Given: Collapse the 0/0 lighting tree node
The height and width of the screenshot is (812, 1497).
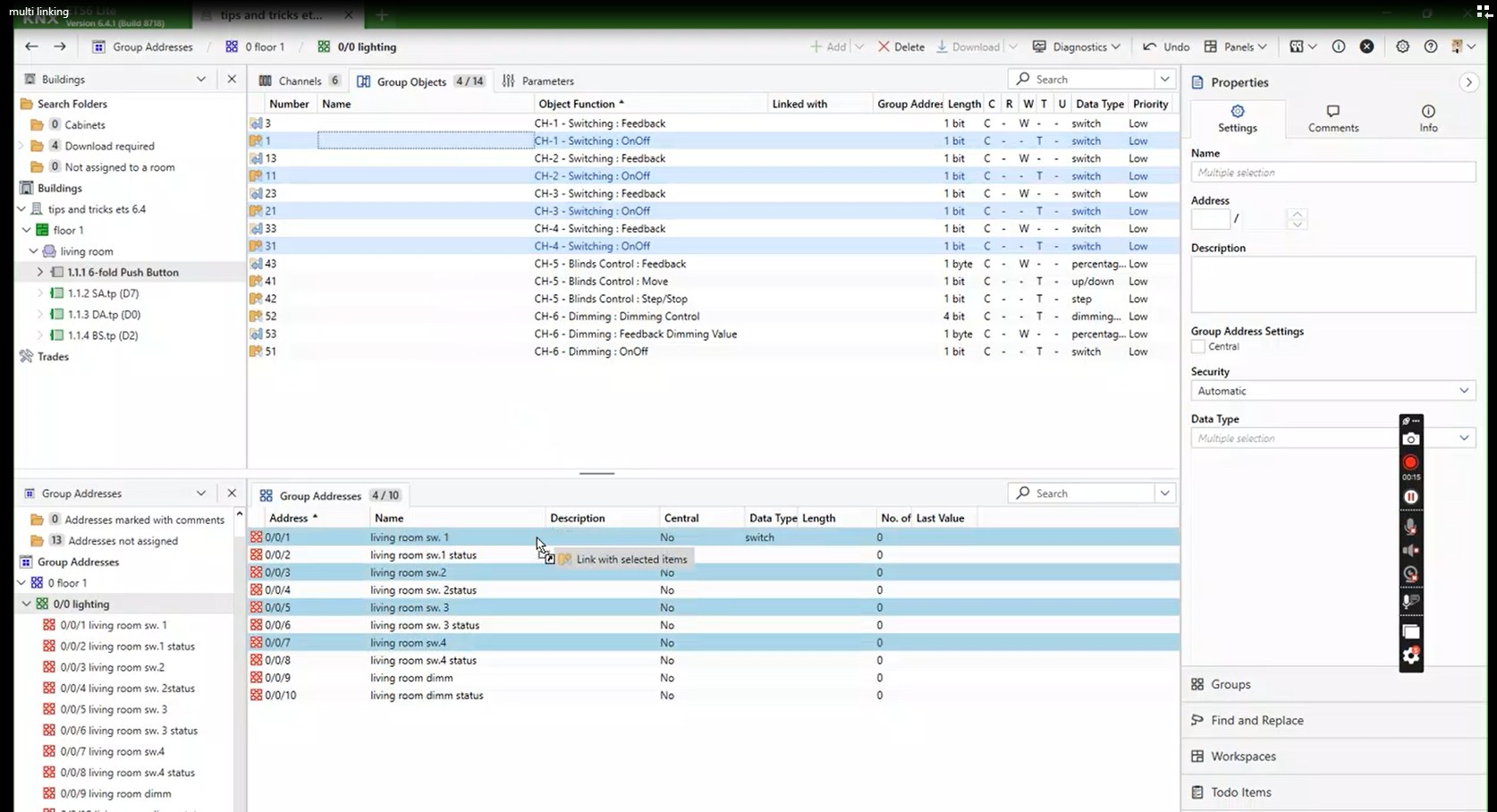Looking at the screenshot, I should [x=27, y=604].
